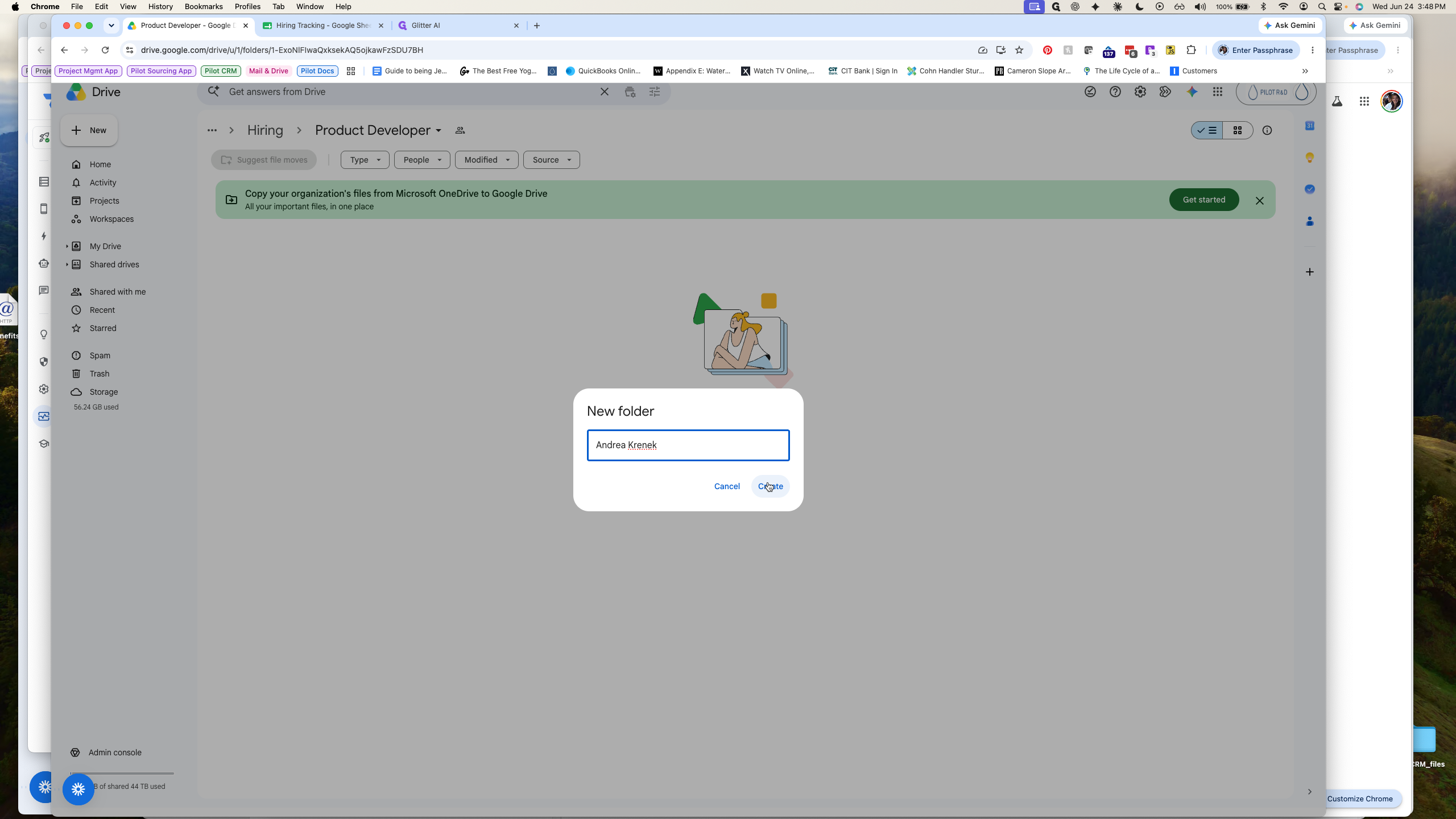This screenshot has height=819, width=1456.
Task: Open the Pinterest extension icon
Action: click(1048, 50)
